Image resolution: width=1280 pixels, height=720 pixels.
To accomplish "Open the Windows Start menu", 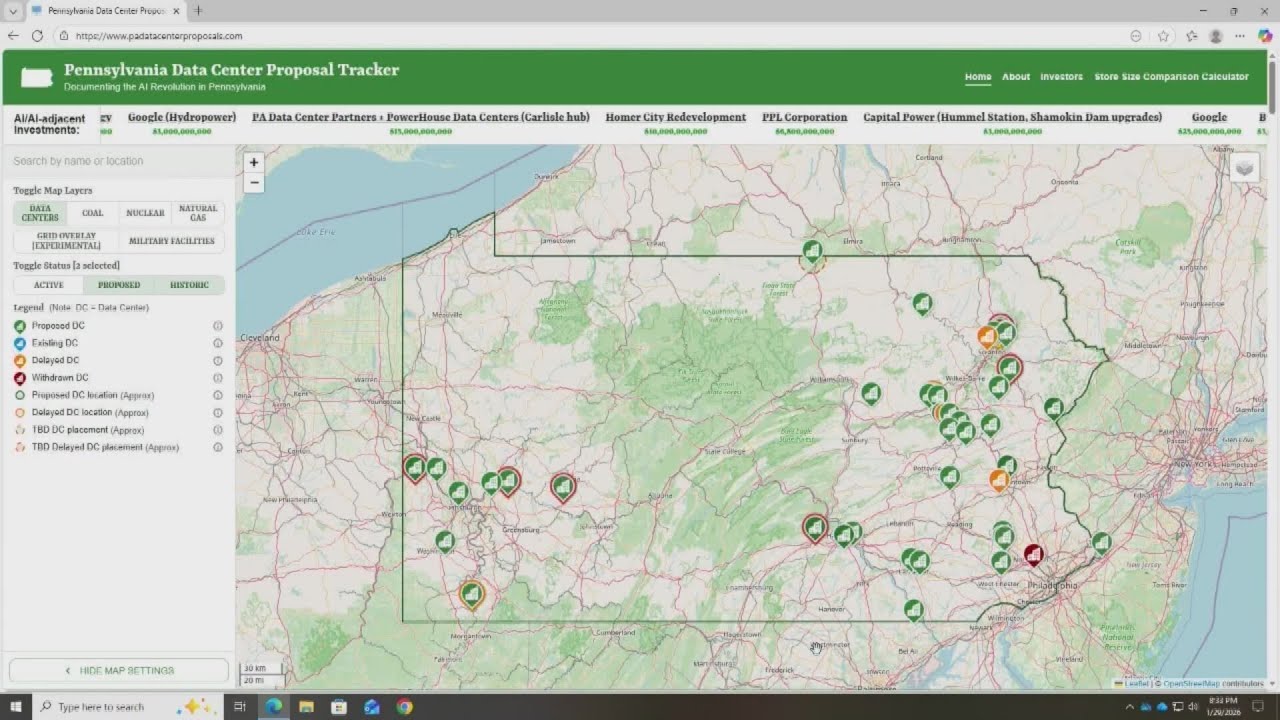I will click(16, 706).
